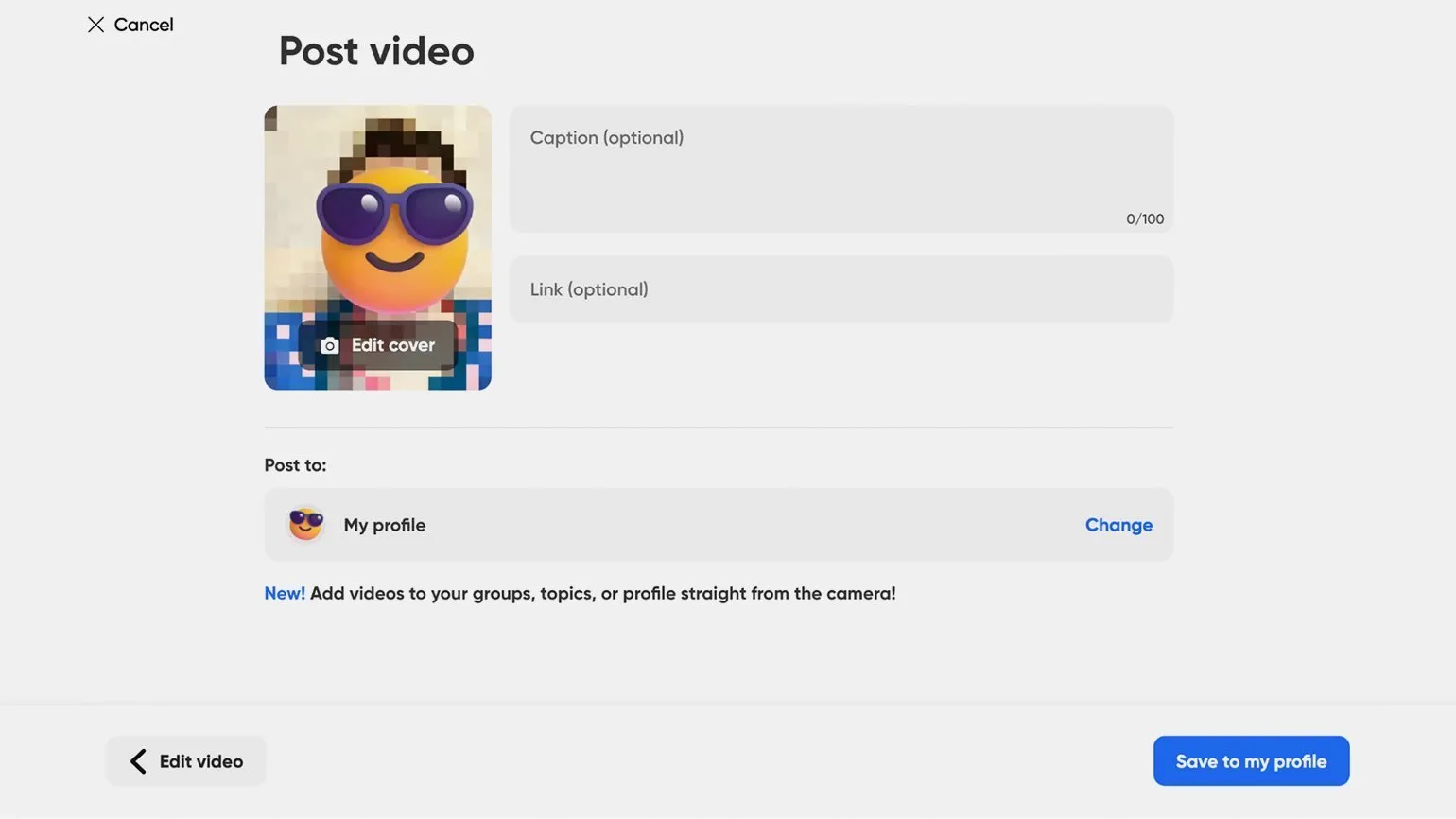Screen dimensions: 1456x819
Task: Click the small profile avatar emoji
Action: [x=305, y=524]
